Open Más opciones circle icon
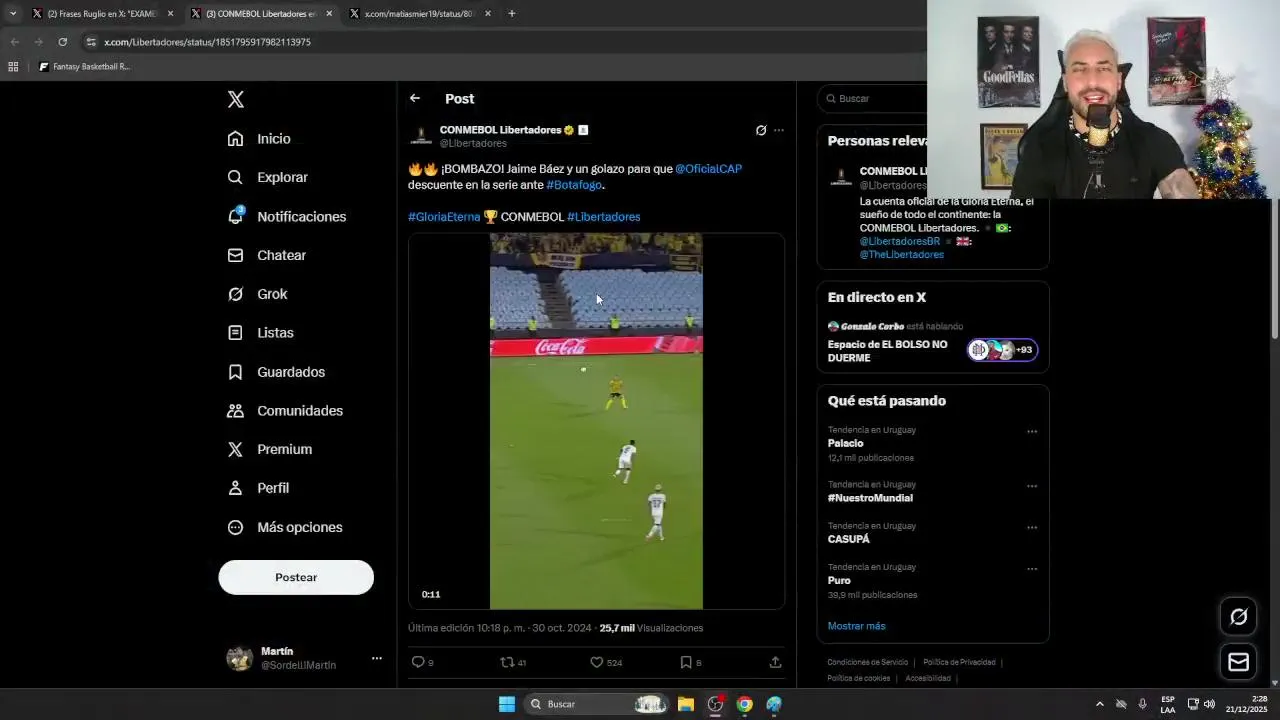 click(235, 527)
